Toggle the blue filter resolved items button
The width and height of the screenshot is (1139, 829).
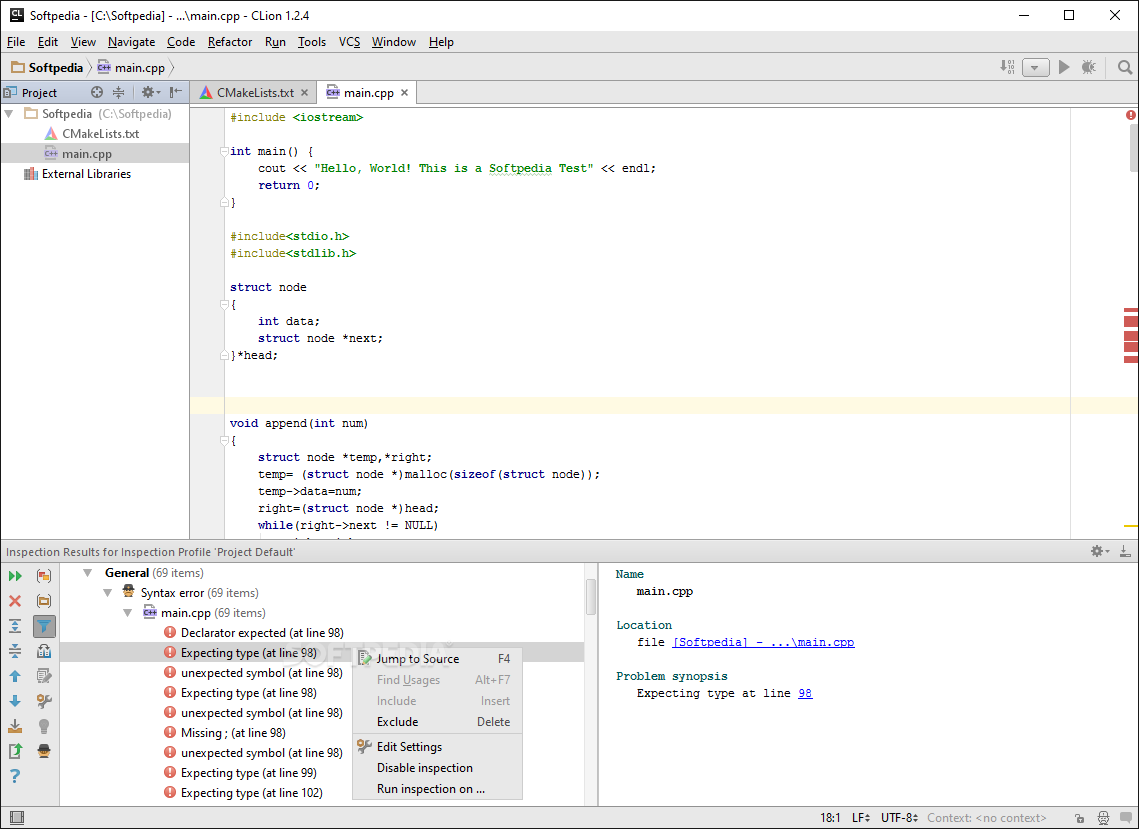[x=44, y=626]
